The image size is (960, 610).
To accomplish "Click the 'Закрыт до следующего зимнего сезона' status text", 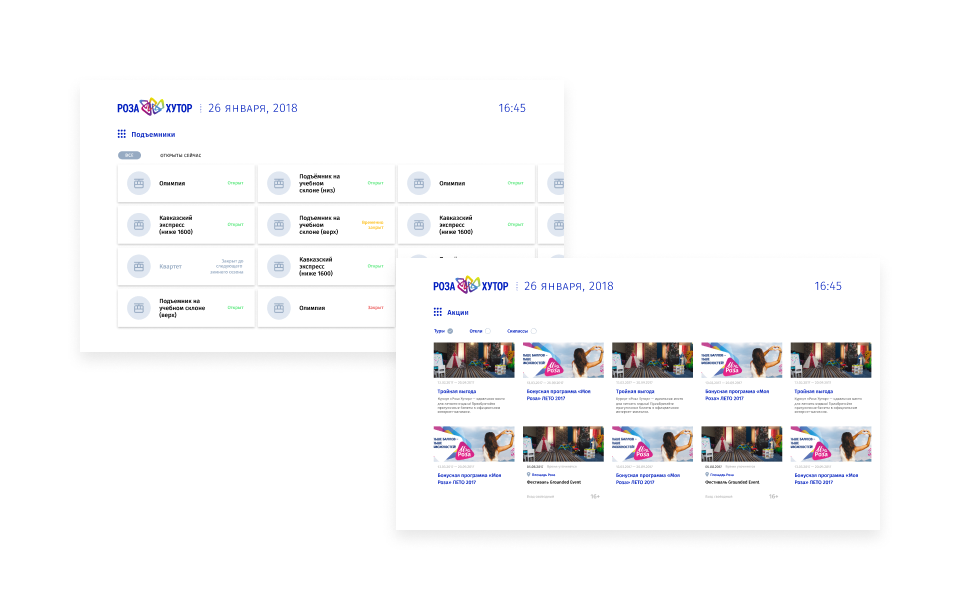I will point(227,266).
